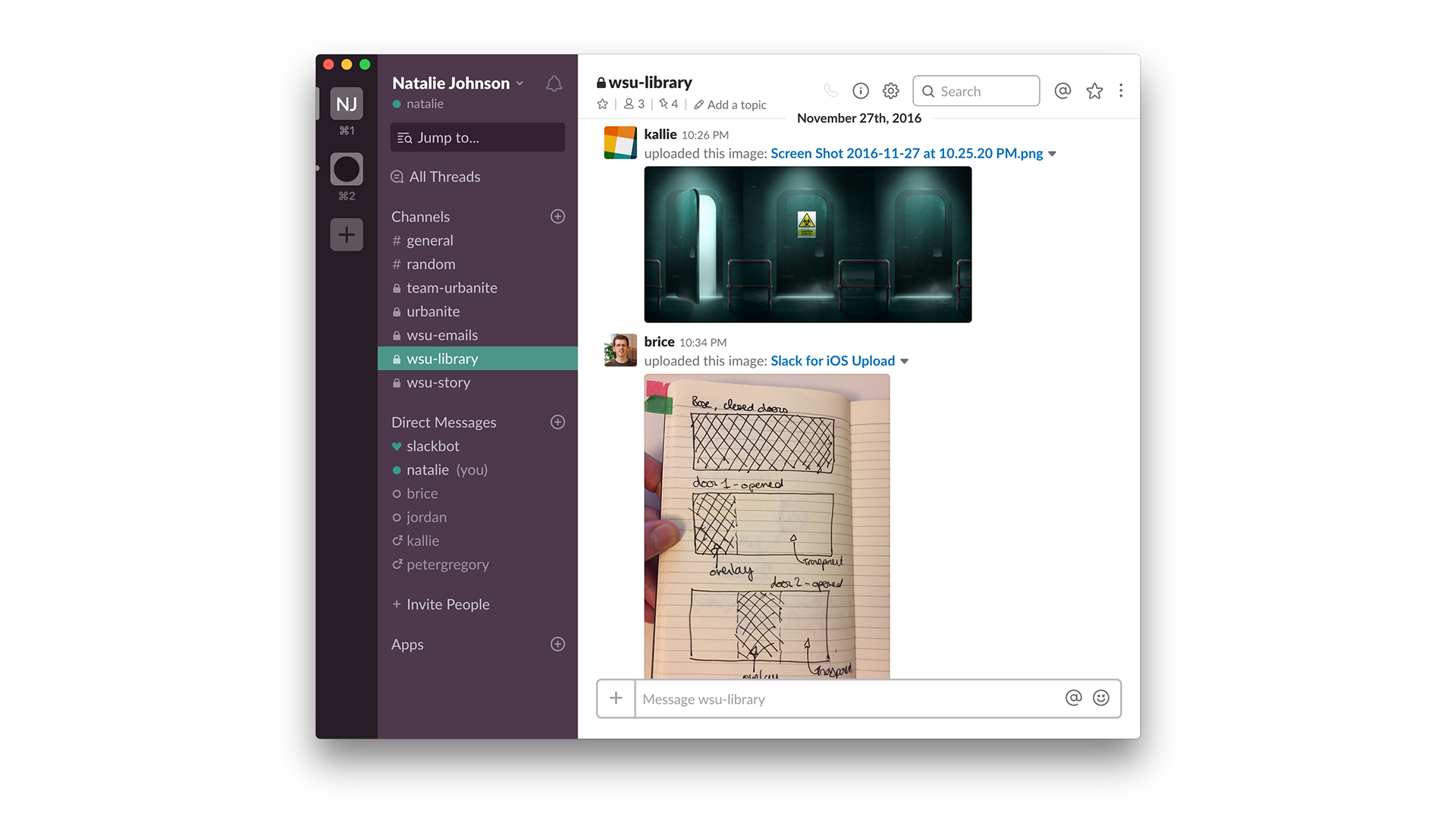Image resolution: width=1456 pixels, height=819 pixels.
Task: Open the emoji picker smiley icon
Action: tap(1101, 698)
